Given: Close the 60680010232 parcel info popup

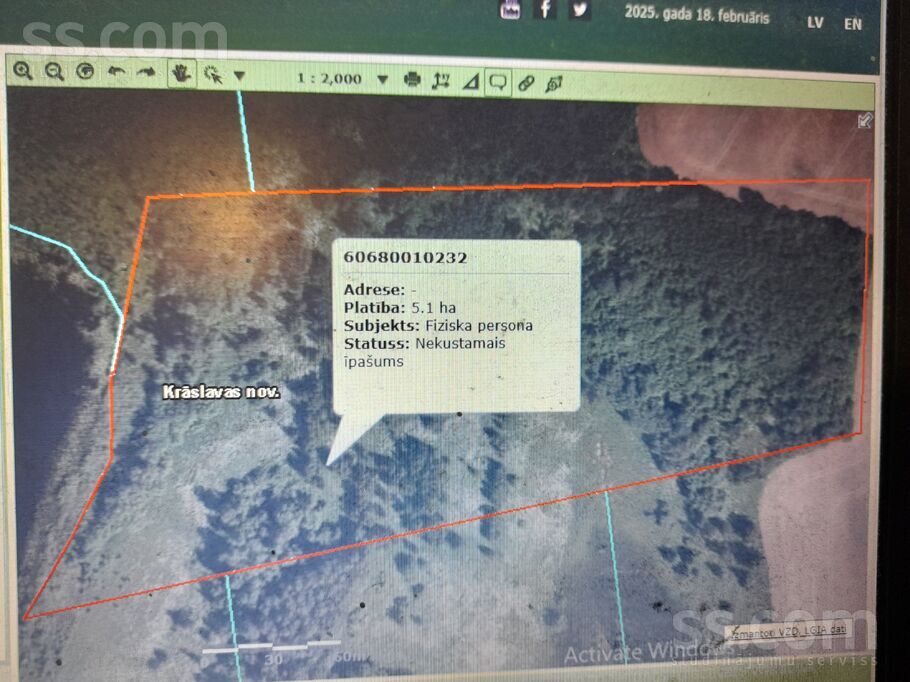Looking at the screenshot, I should pyautogui.click(x=561, y=258).
